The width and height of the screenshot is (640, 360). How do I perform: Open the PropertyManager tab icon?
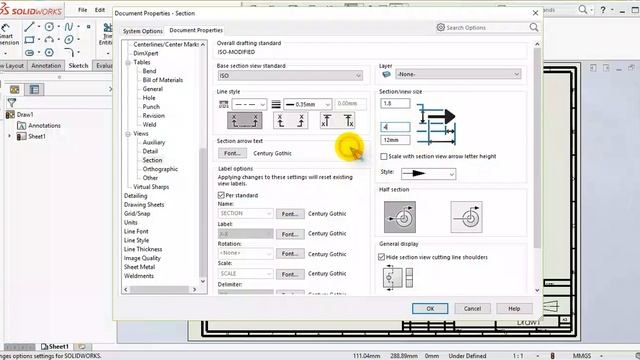(35, 89)
